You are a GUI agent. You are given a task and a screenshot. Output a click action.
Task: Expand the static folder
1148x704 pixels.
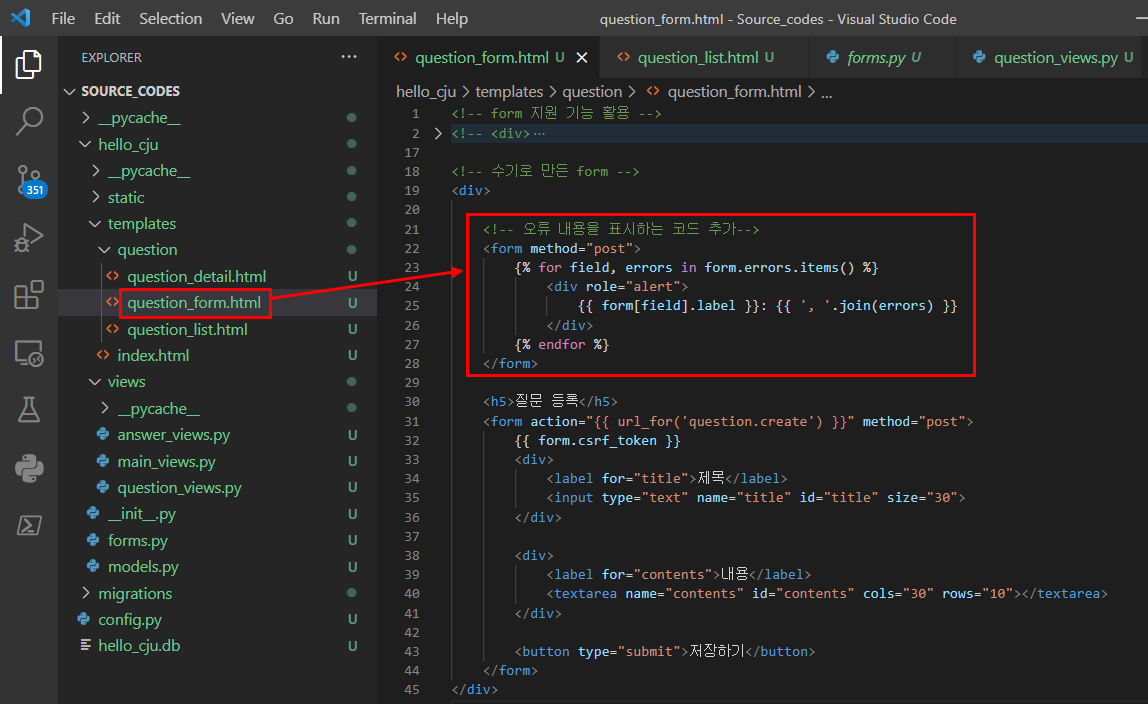tap(96, 197)
